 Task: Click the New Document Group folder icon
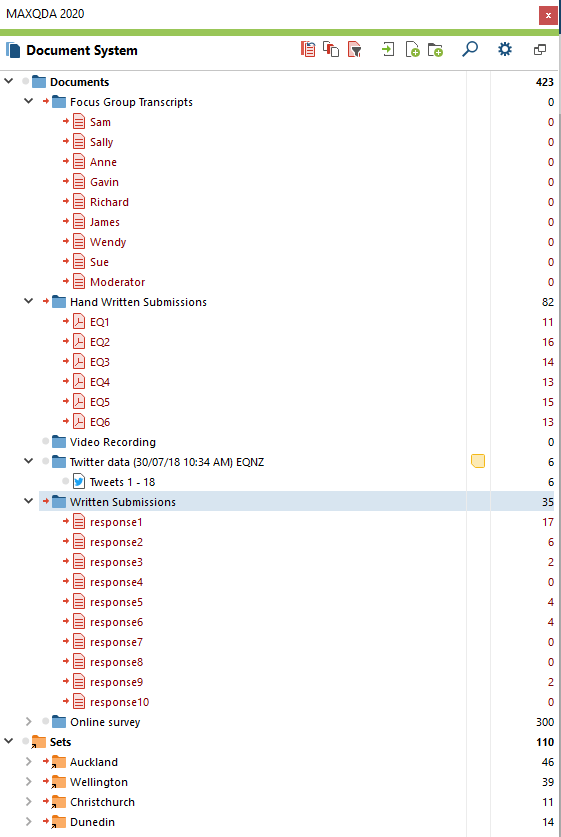[436, 50]
